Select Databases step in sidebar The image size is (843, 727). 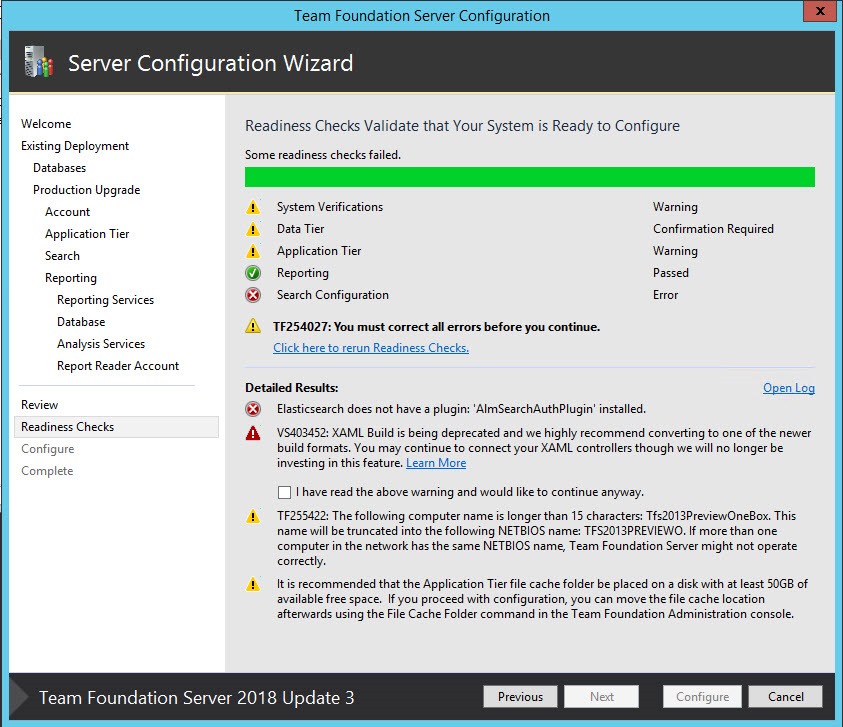pyautogui.click(x=59, y=168)
